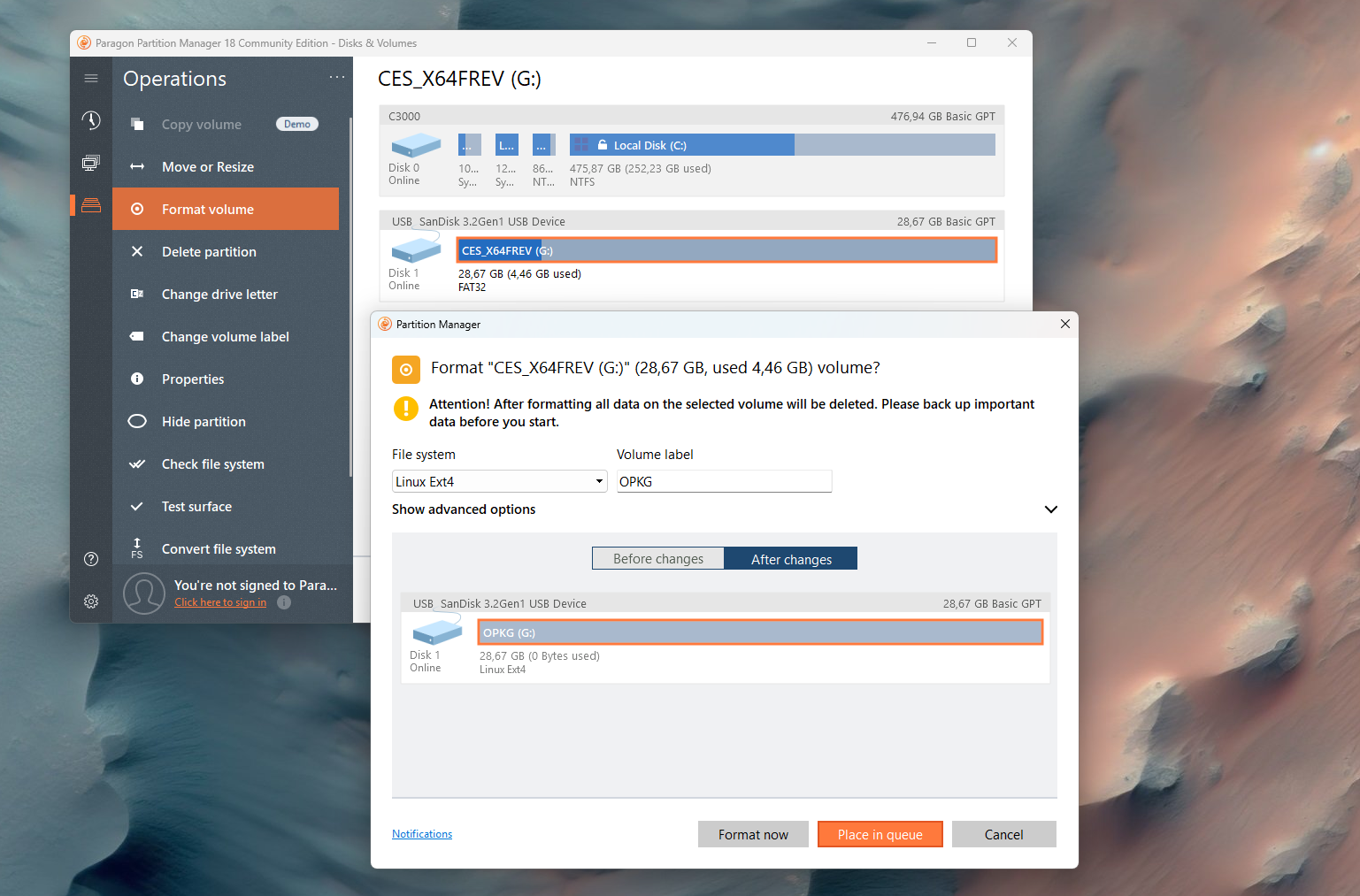Screen dimensions: 1360x896
Task: Select the CES_X64FREV (G:) partition bar
Action: tap(727, 250)
